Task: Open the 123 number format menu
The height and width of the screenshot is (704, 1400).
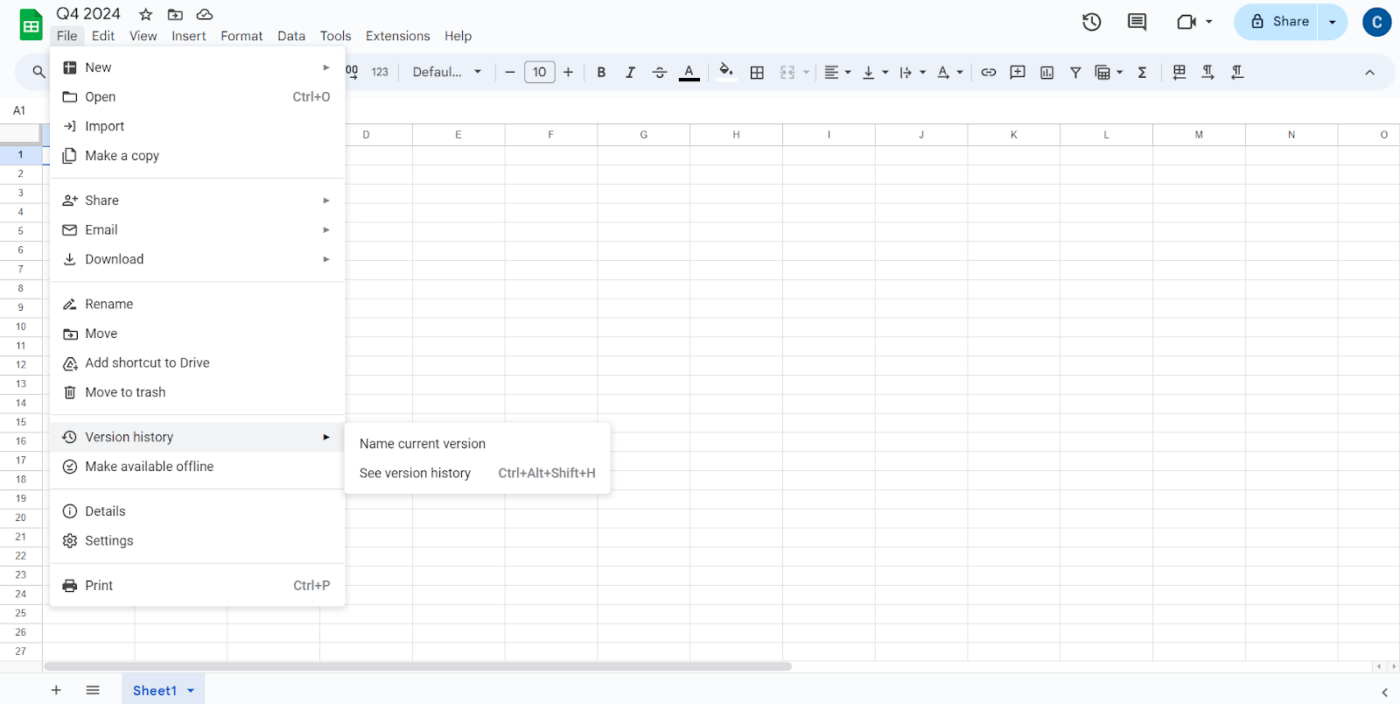Action: click(380, 72)
